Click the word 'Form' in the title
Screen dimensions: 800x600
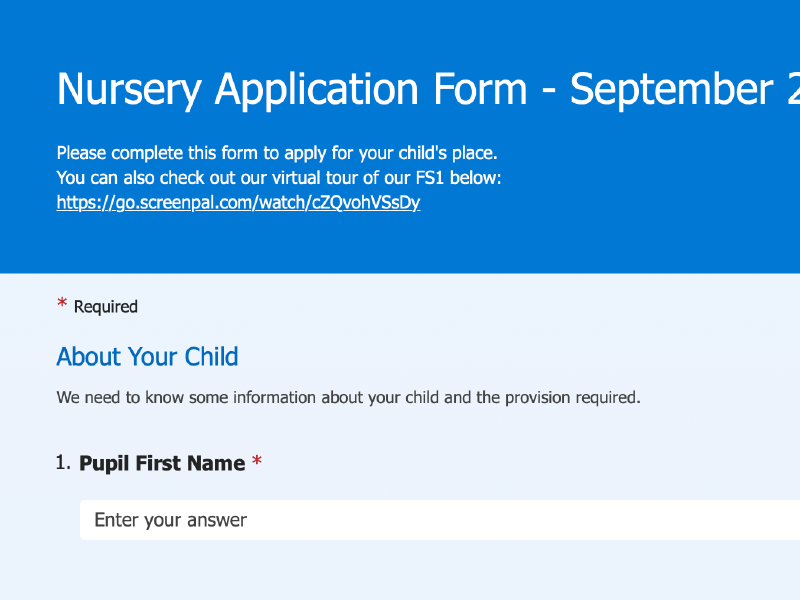tap(480, 90)
